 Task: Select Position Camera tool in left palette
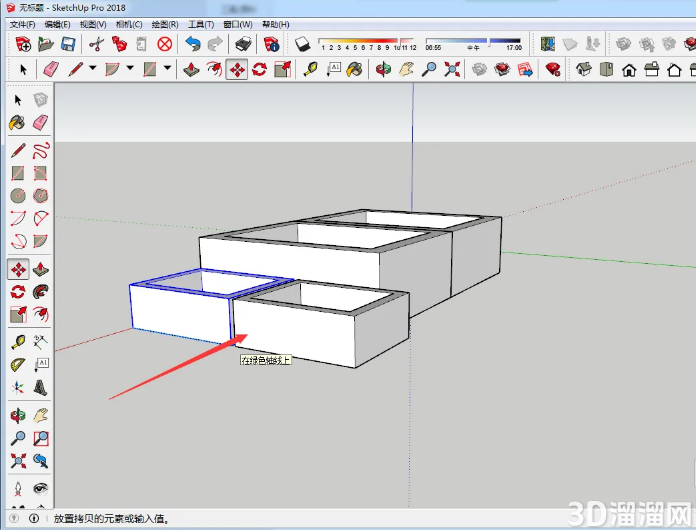point(18,489)
